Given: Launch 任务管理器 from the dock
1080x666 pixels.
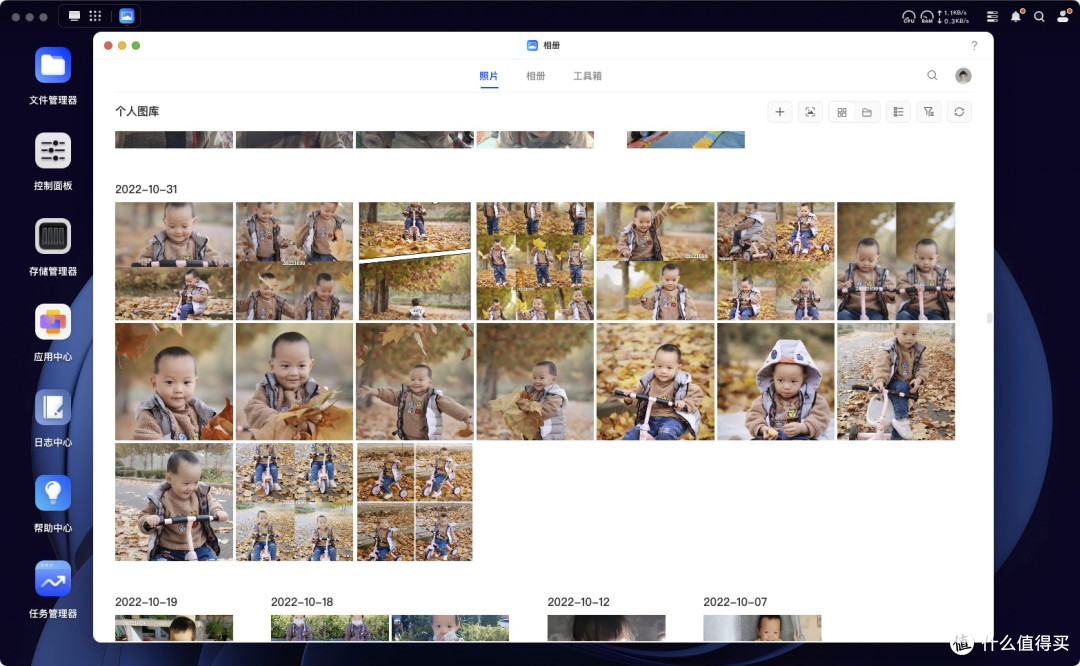Looking at the screenshot, I should tap(53, 579).
